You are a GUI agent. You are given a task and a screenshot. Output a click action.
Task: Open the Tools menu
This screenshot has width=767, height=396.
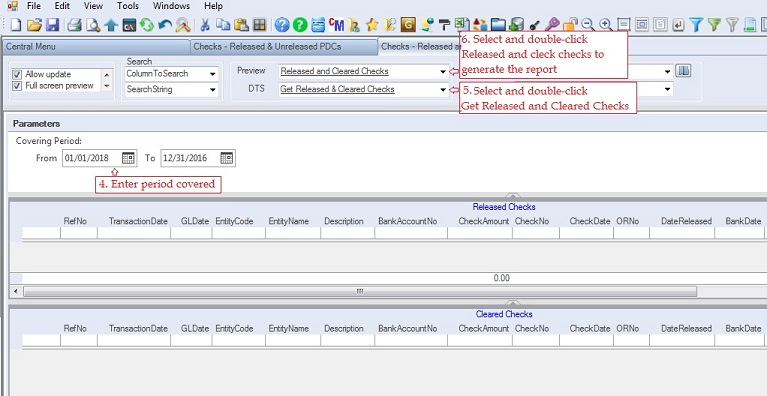[x=128, y=6]
